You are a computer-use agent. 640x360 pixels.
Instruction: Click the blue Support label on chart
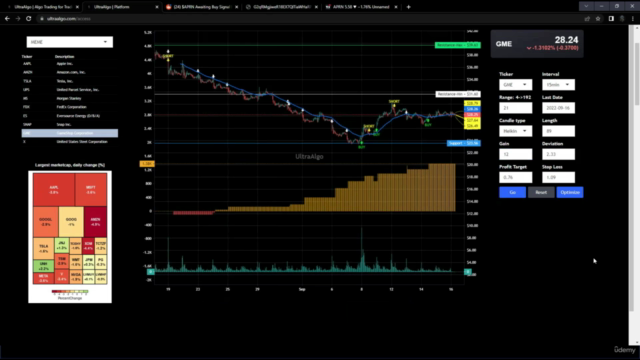(x=464, y=143)
